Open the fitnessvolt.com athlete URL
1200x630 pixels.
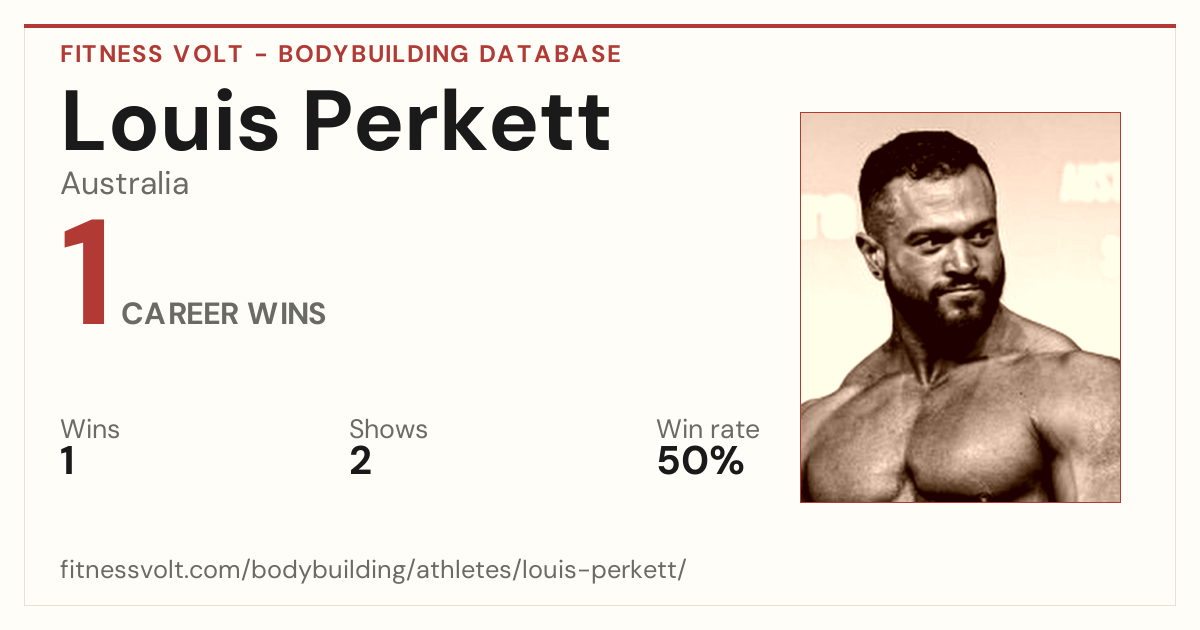[373, 570]
